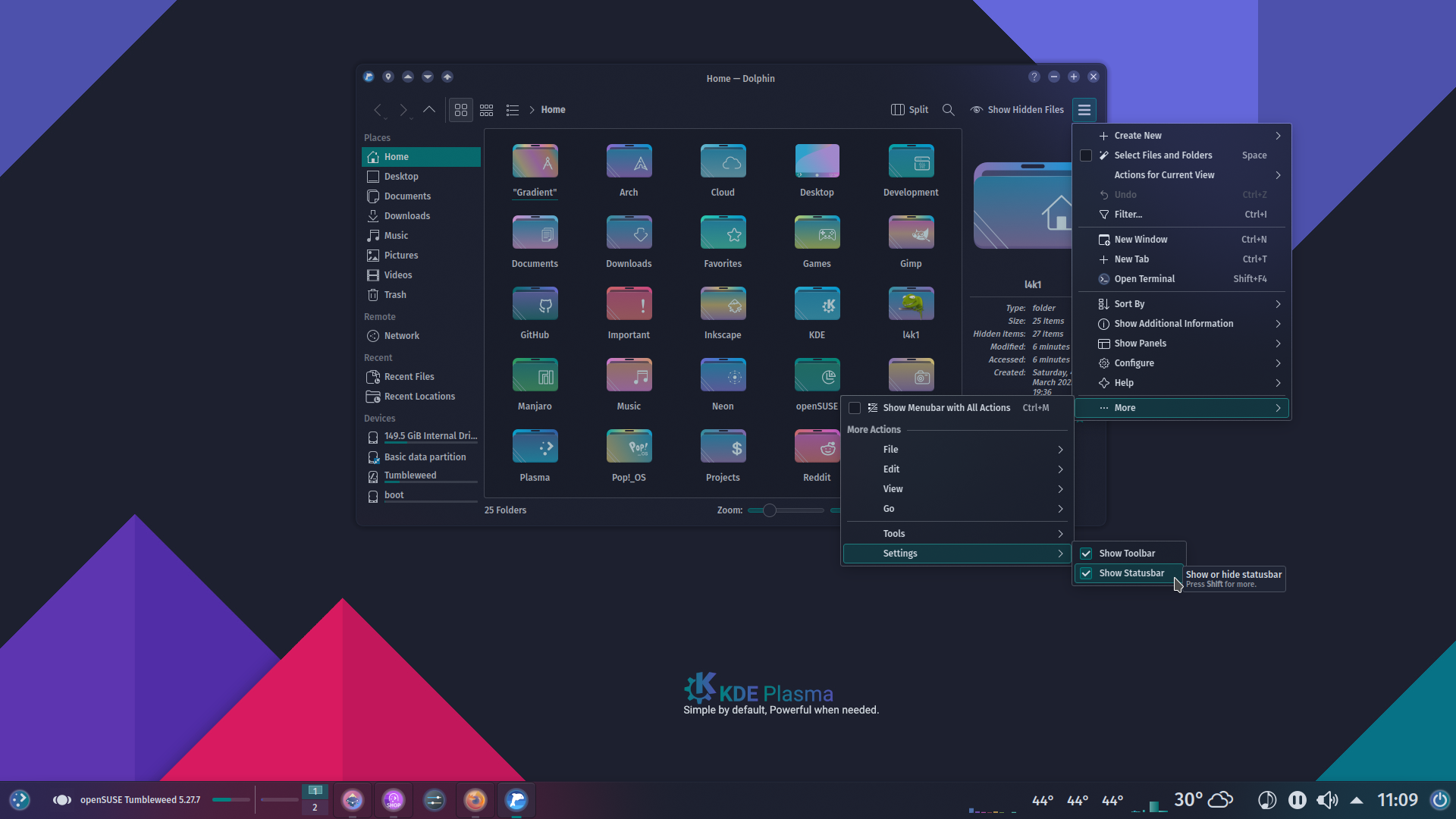Switch to Compact view mode
The image size is (1456, 819).
pos(487,110)
